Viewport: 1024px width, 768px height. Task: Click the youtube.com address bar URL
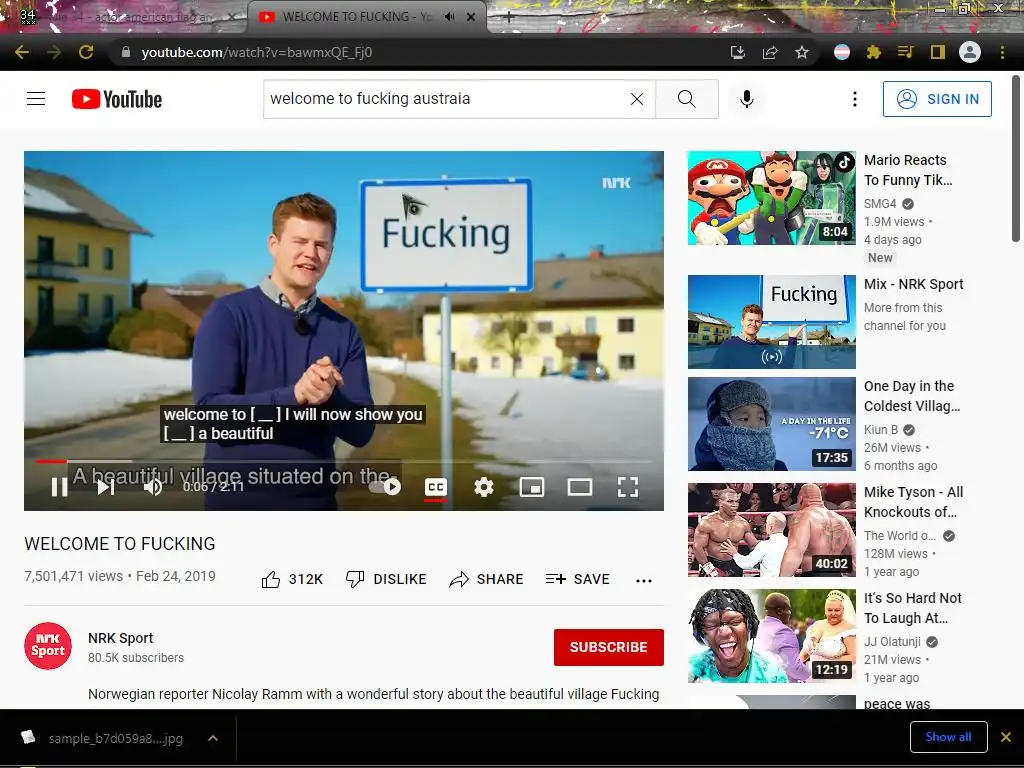point(257,52)
